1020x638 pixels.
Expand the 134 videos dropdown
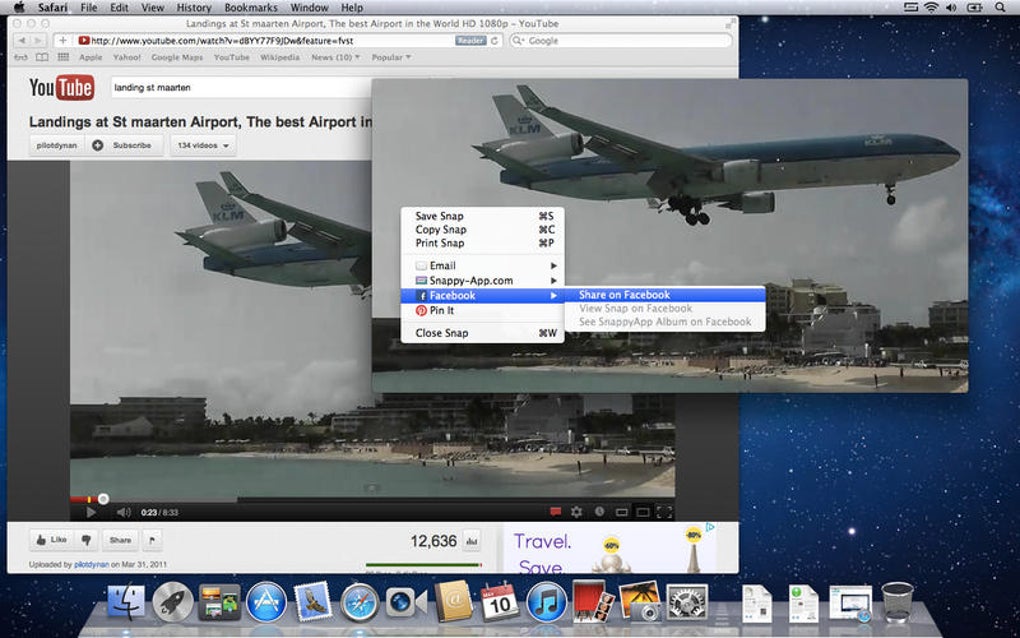(203, 146)
